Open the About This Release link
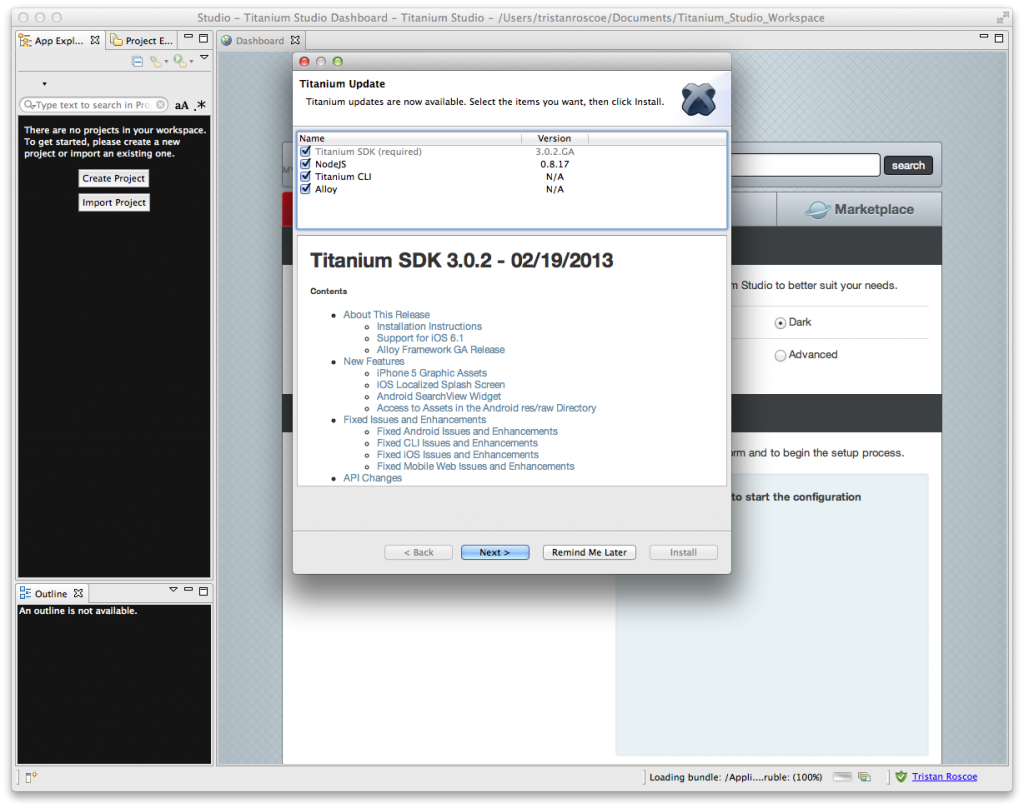 click(387, 315)
